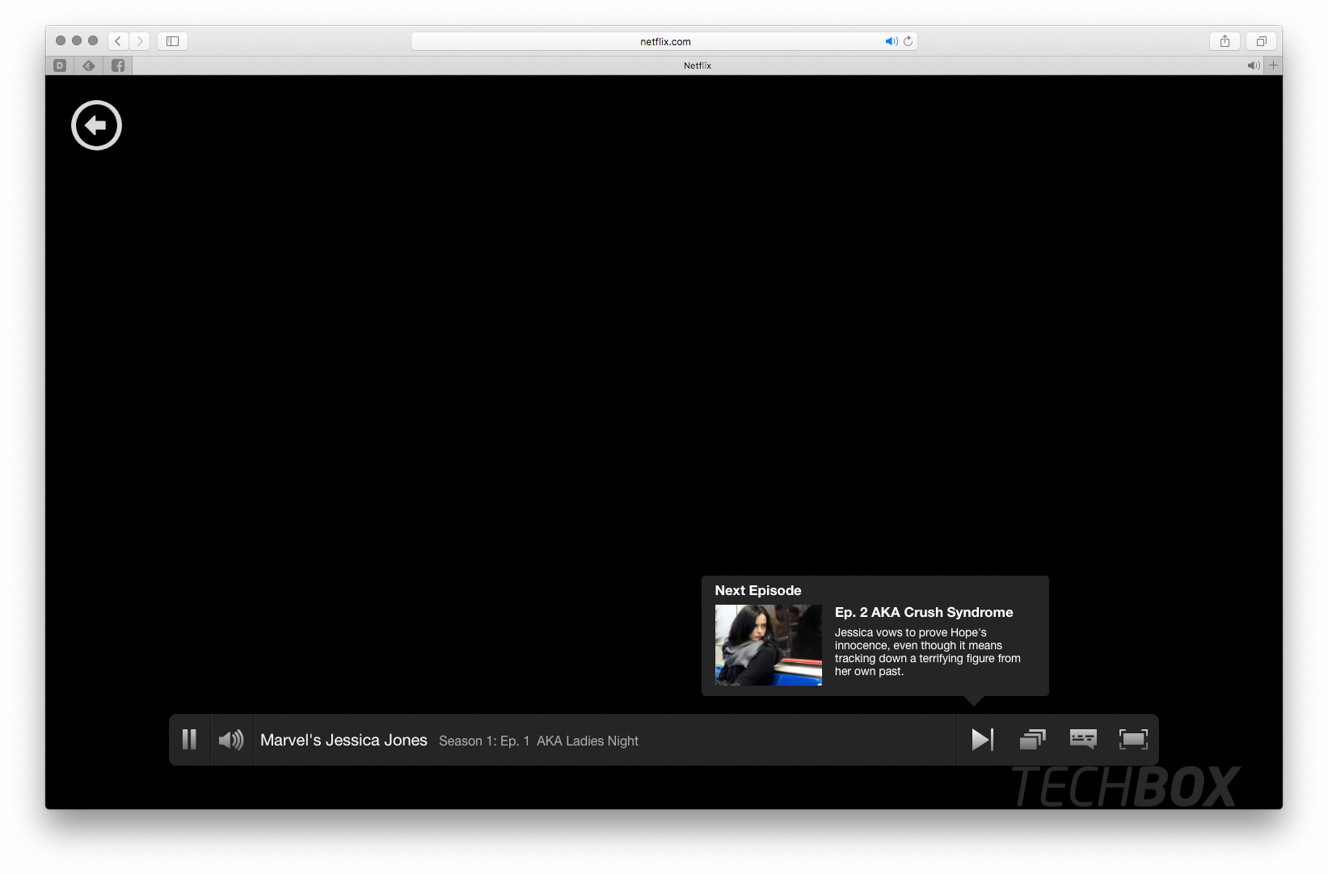Viewport: 1328px width, 874px height.
Task: Pause the Jessica Jones episode
Action: click(x=189, y=739)
